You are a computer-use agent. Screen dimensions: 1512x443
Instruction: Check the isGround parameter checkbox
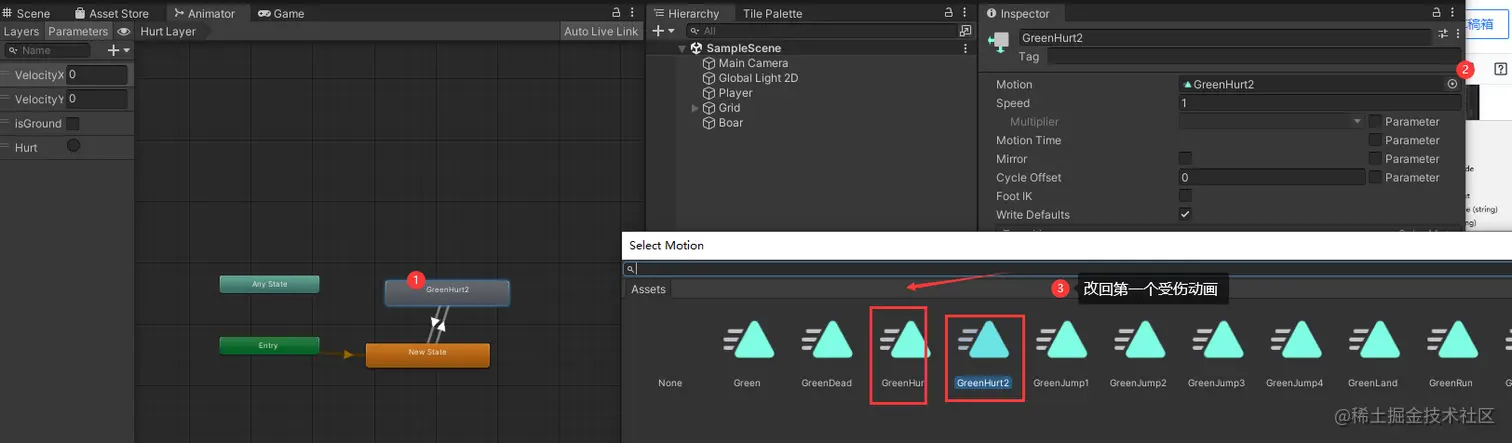(x=72, y=124)
